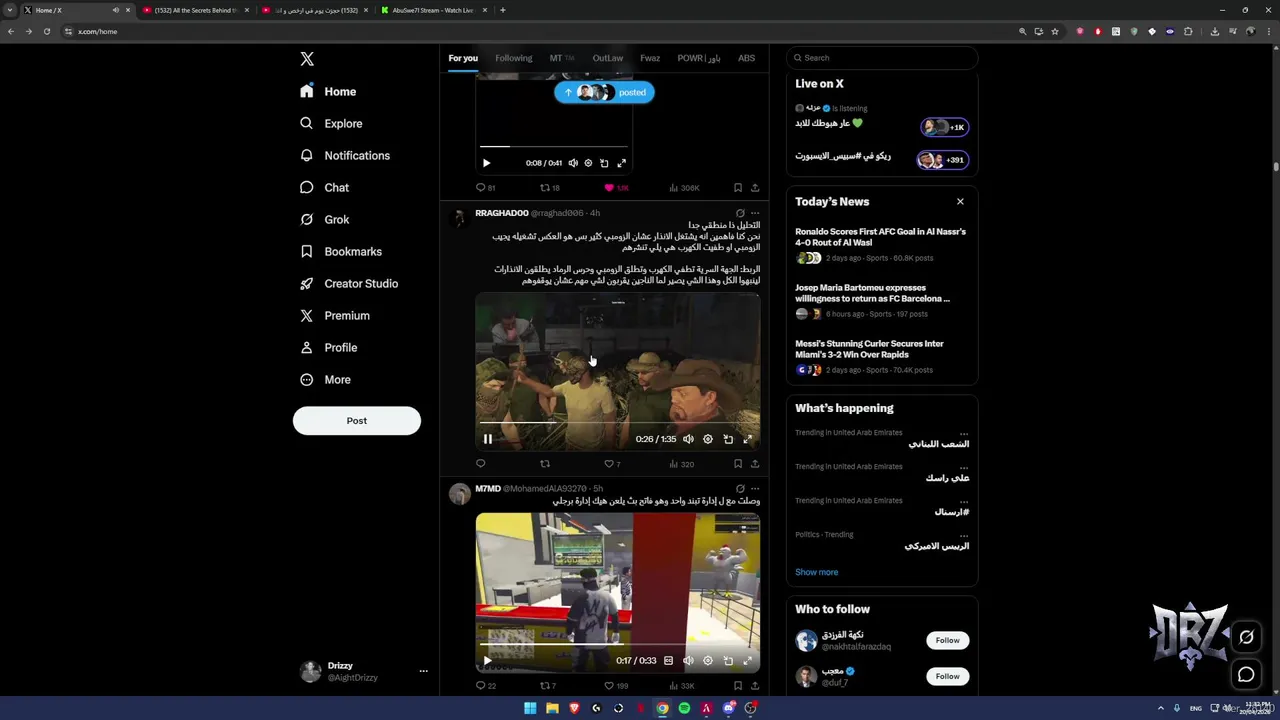Seek on the 1:35 video progress bar
The image size is (1280, 720).
(617, 423)
